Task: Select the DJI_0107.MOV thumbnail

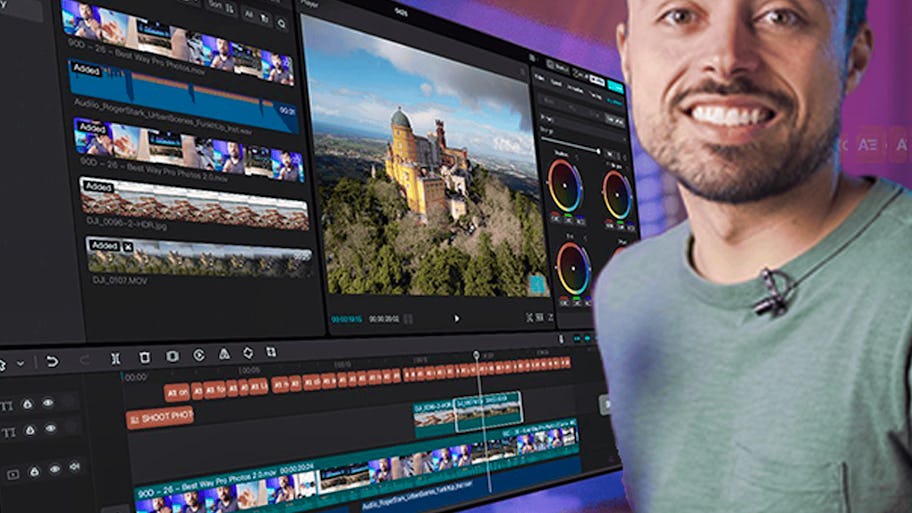Action: click(x=200, y=256)
